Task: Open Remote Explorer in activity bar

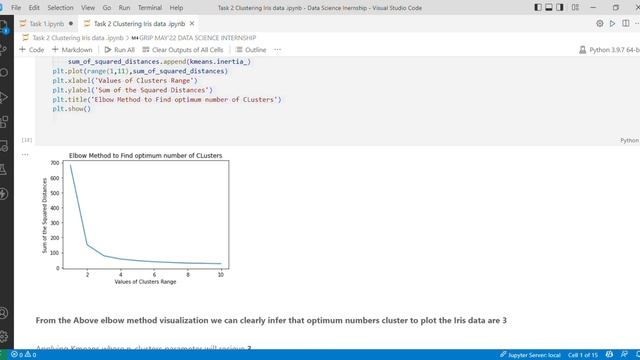Action: tap(4, 145)
